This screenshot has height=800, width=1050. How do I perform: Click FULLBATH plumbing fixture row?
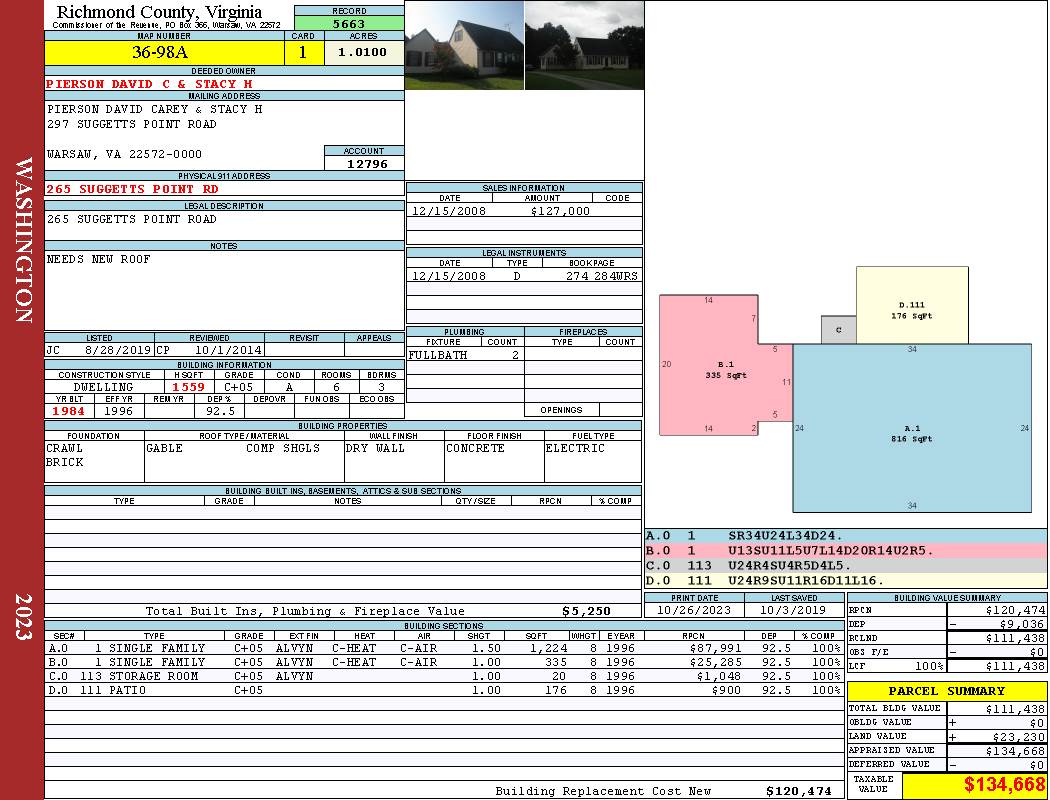click(x=465, y=355)
